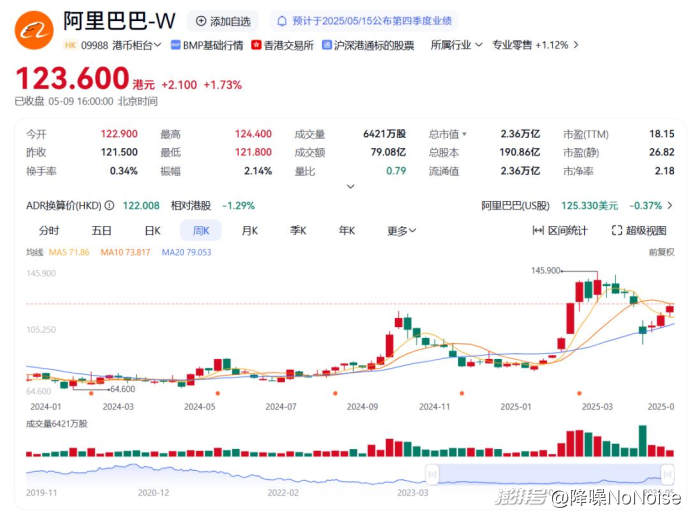Click the 145.900 high price marker
690x518 pixels.
pyautogui.click(x=546, y=270)
